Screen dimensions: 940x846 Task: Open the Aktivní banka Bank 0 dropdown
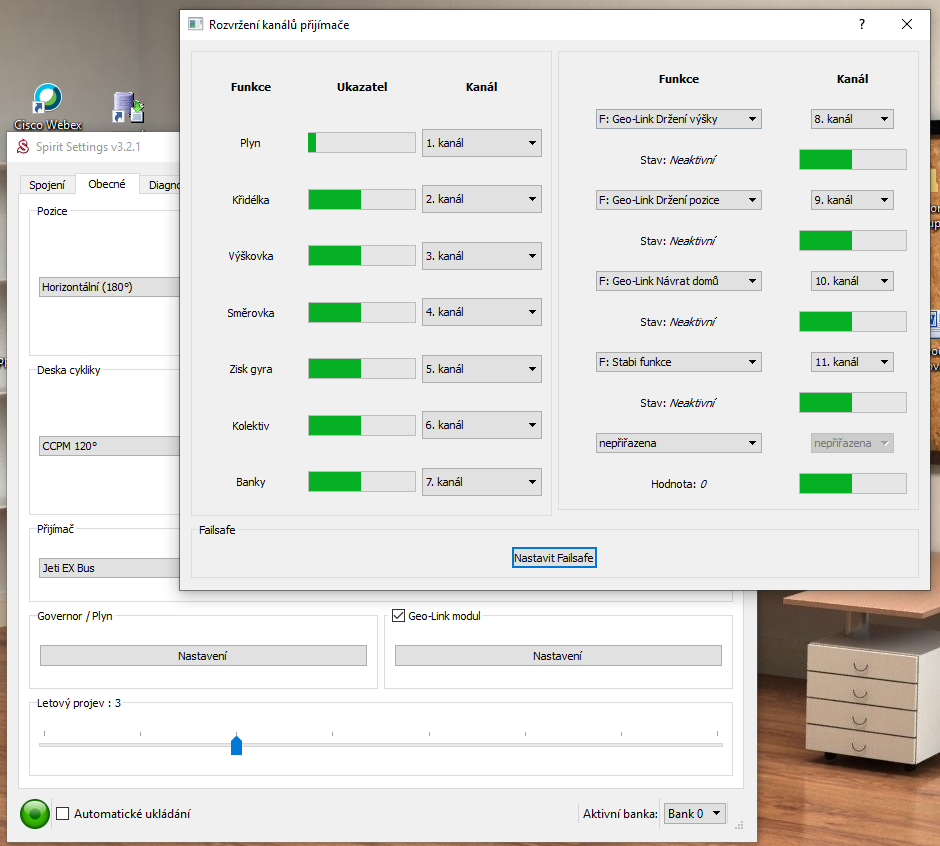[694, 814]
